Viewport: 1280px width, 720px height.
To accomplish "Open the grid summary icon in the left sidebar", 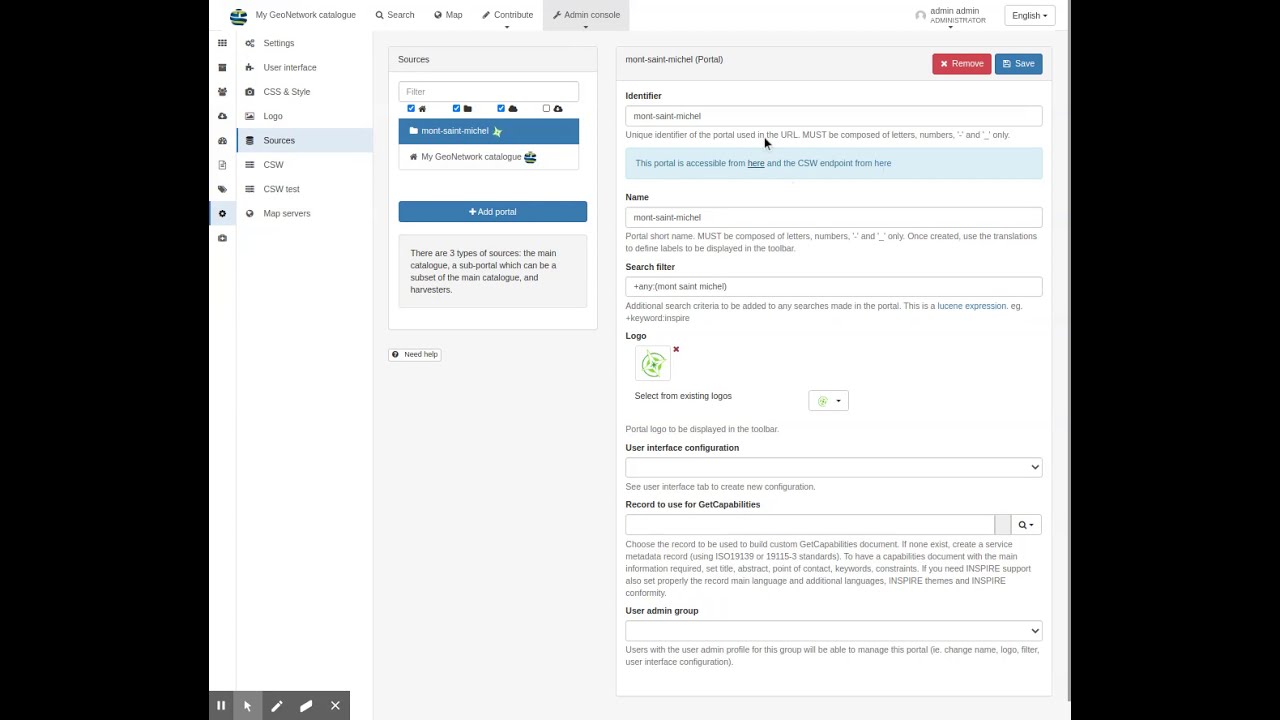I will 222,43.
